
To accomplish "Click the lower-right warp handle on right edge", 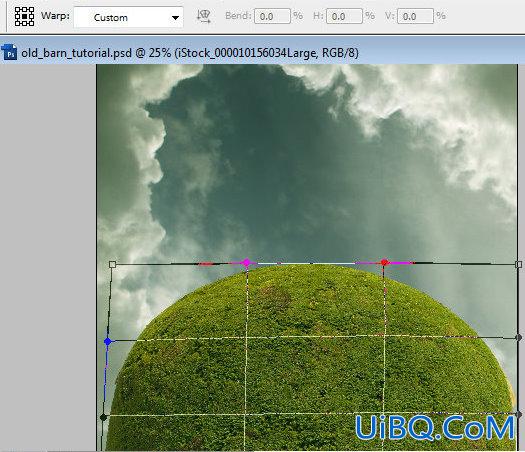I will pos(519,414).
